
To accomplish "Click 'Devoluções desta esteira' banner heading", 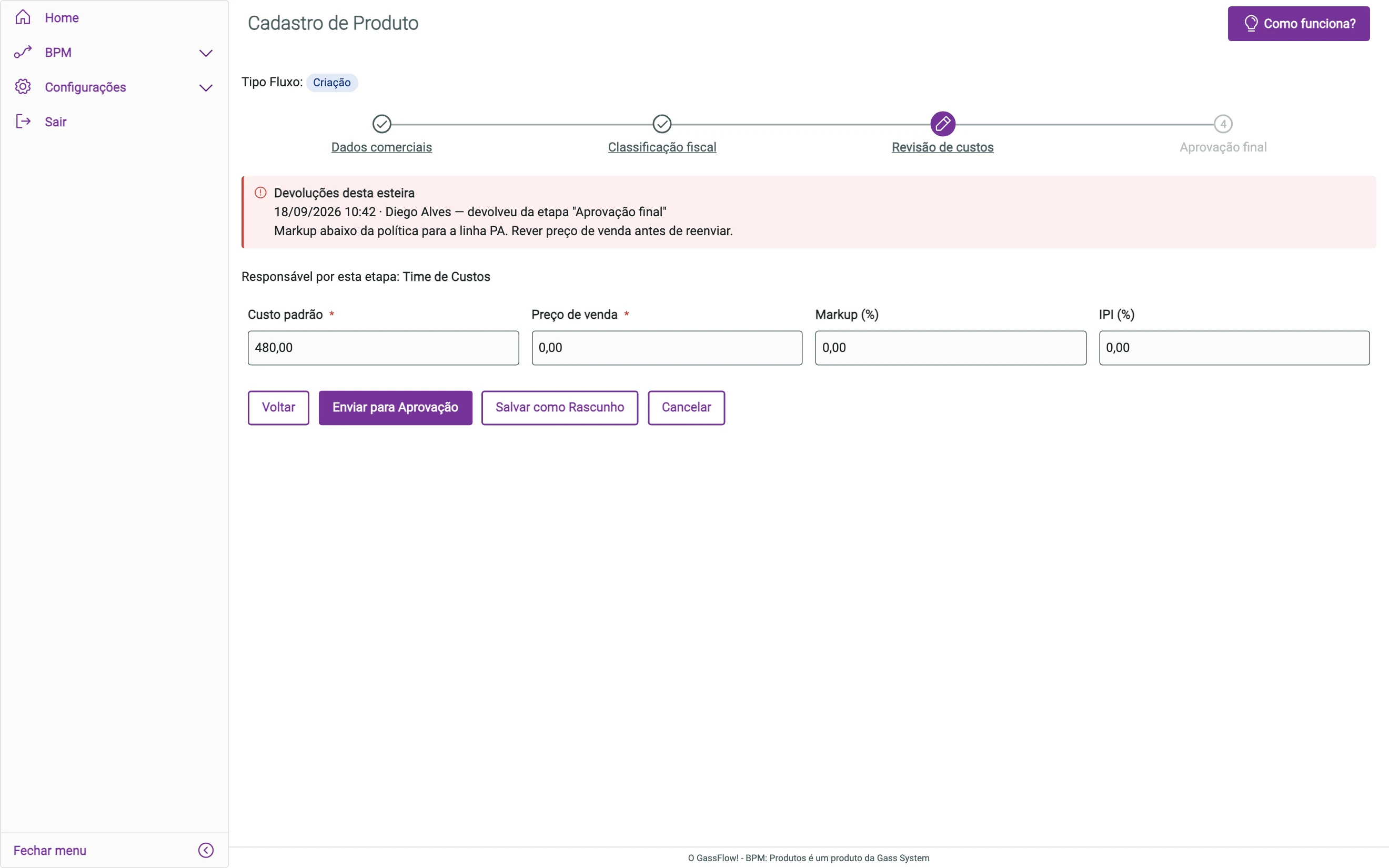I will [x=345, y=193].
